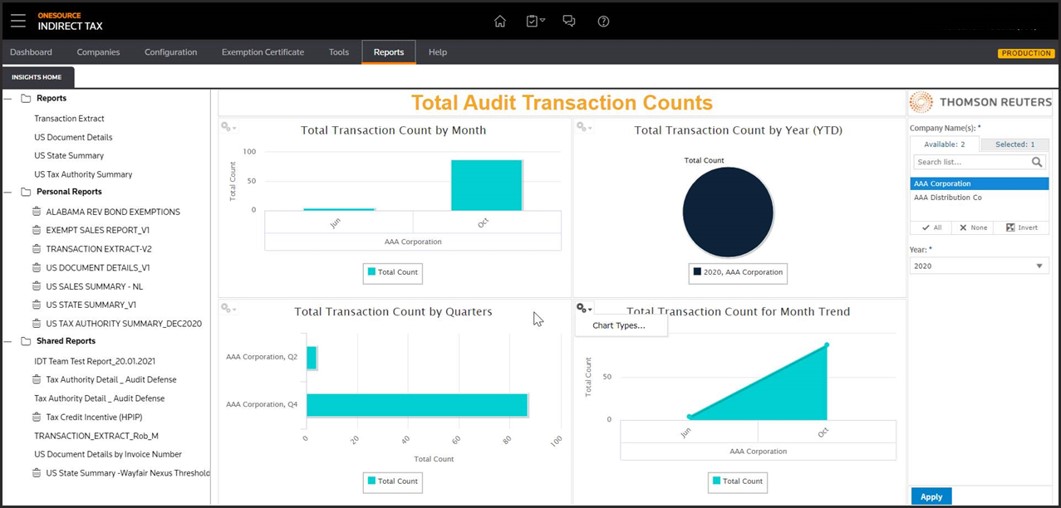Click gear icon on Transaction Count by Month chart
The height and width of the screenshot is (508, 1061).
tap(228, 127)
